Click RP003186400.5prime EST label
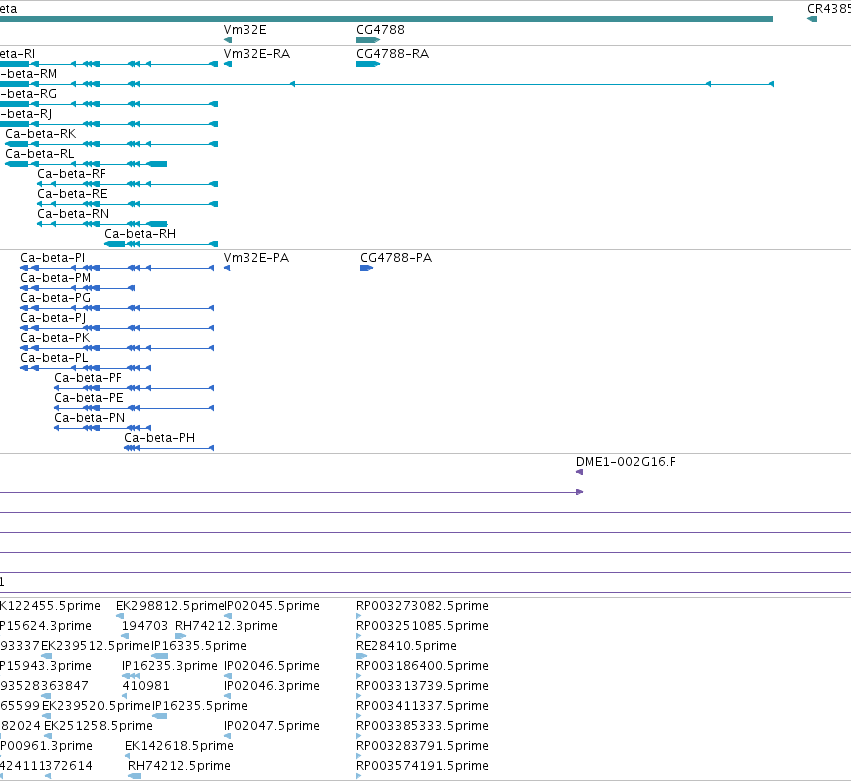Screen dimensions: 851x781 point(422,666)
